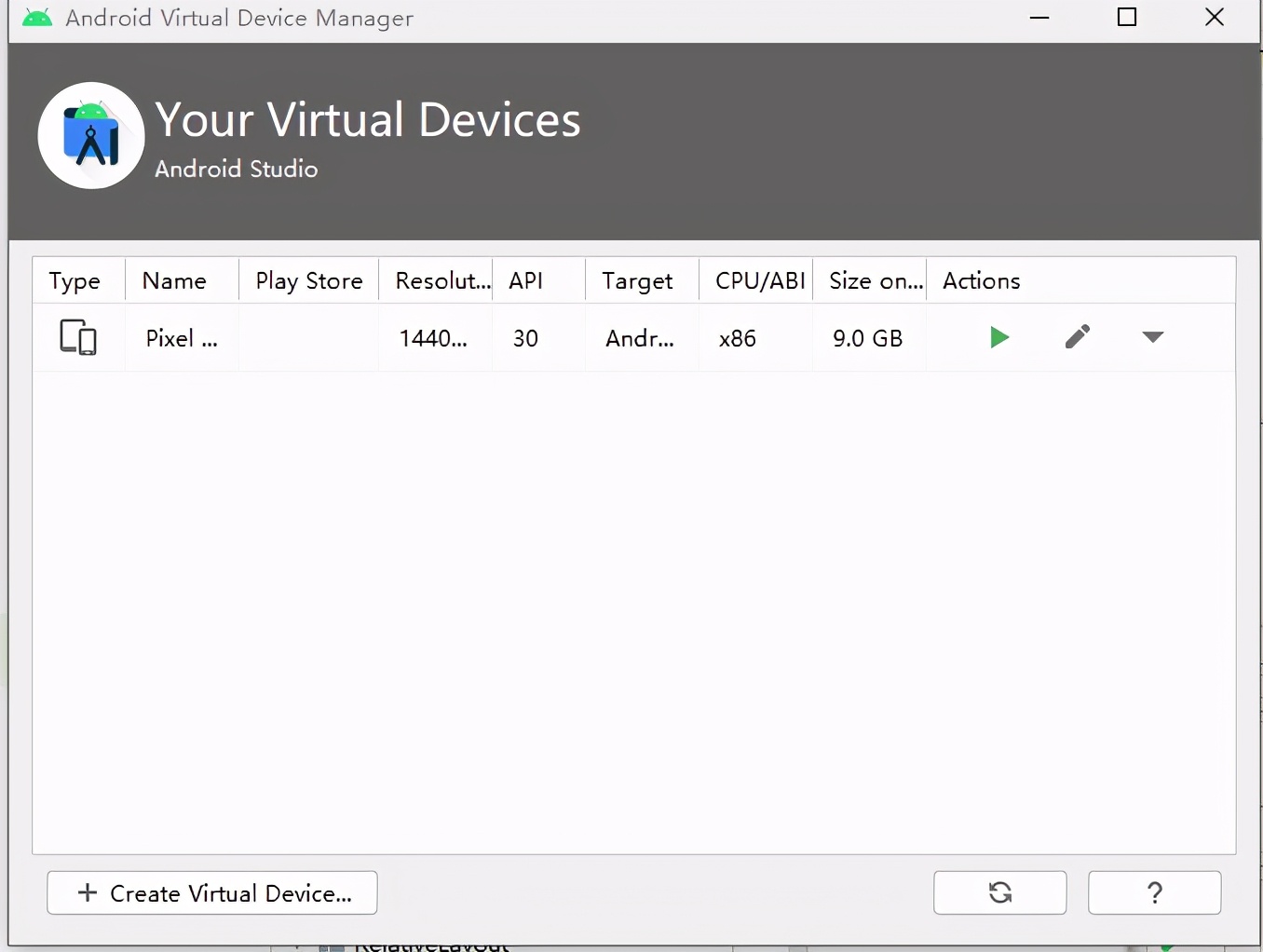Sort devices by the API column

pos(526,280)
